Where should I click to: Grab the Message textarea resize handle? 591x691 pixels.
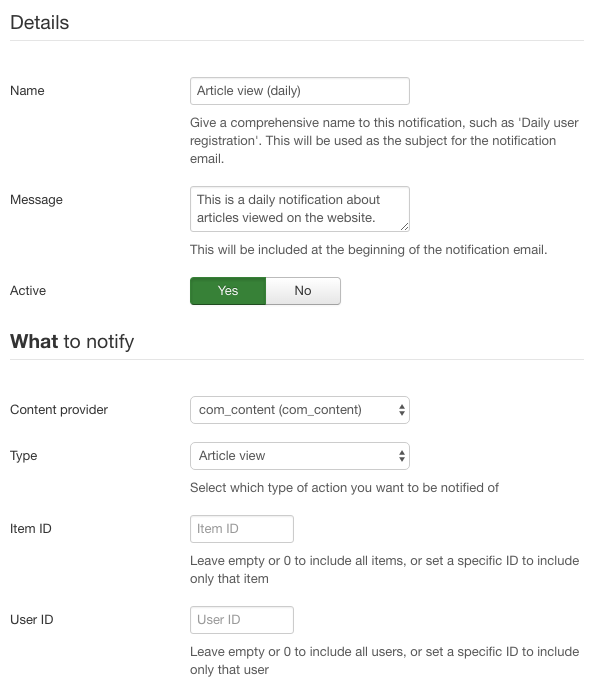coord(405,227)
